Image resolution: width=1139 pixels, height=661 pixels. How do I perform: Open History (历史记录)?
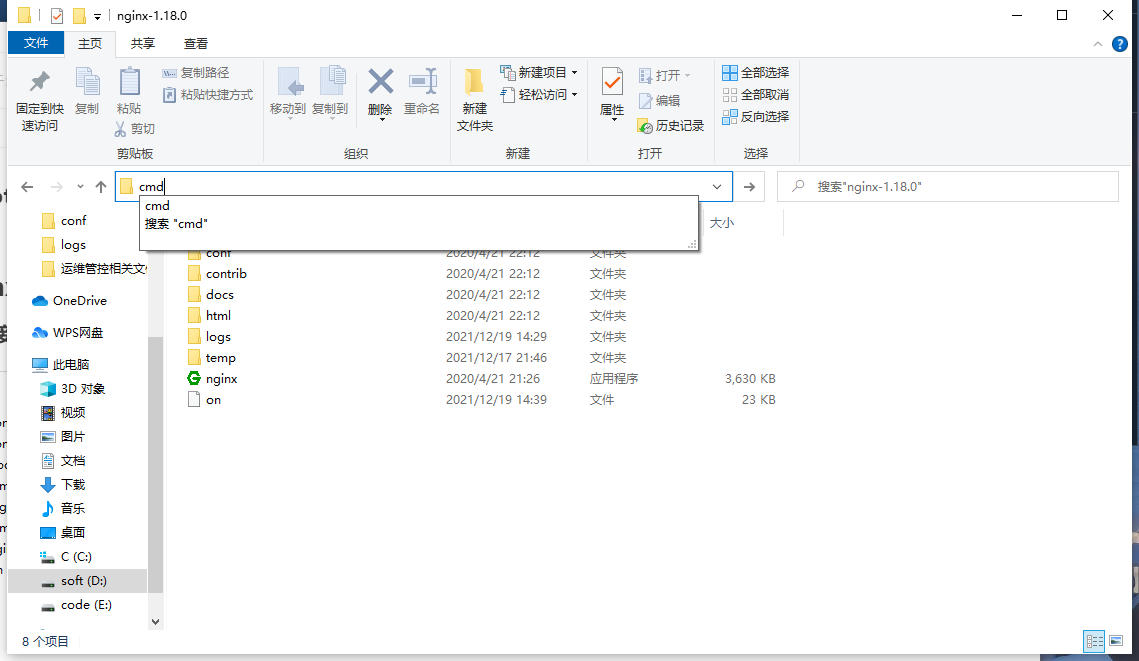click(670, 126)
